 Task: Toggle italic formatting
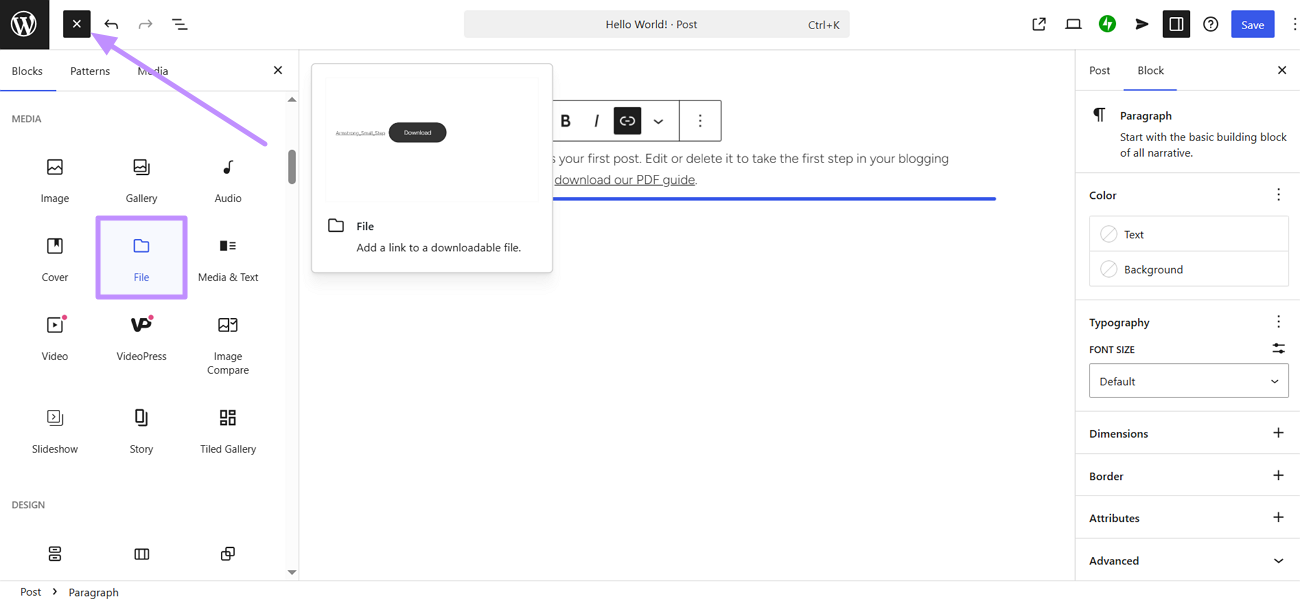[x=596, y=120]
